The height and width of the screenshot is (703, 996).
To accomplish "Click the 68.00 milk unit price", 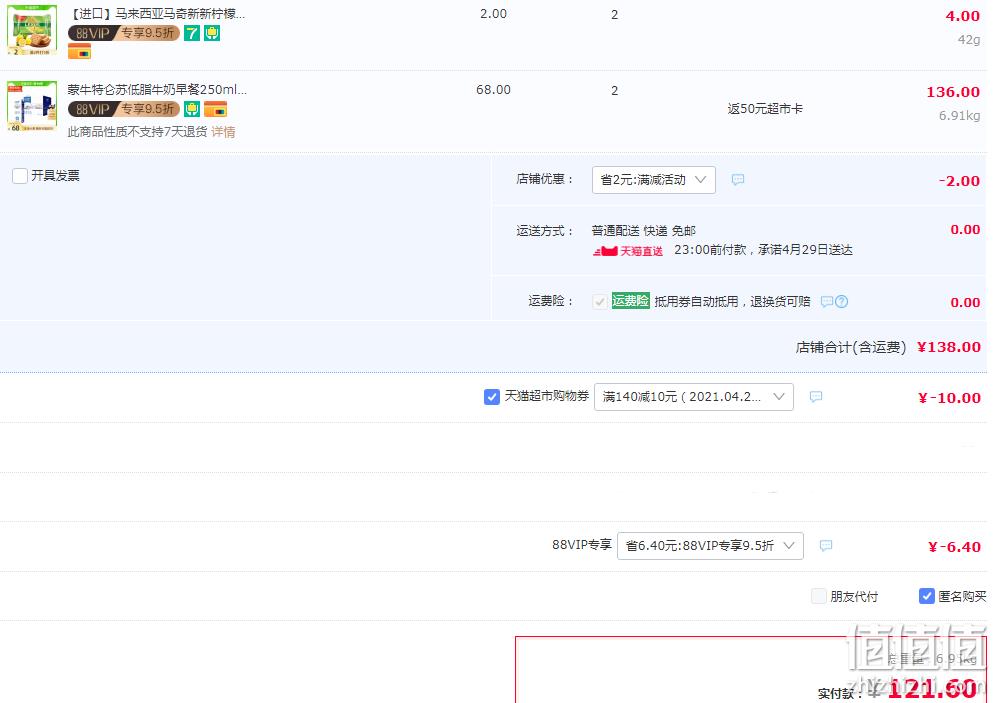I will (494, 90).
